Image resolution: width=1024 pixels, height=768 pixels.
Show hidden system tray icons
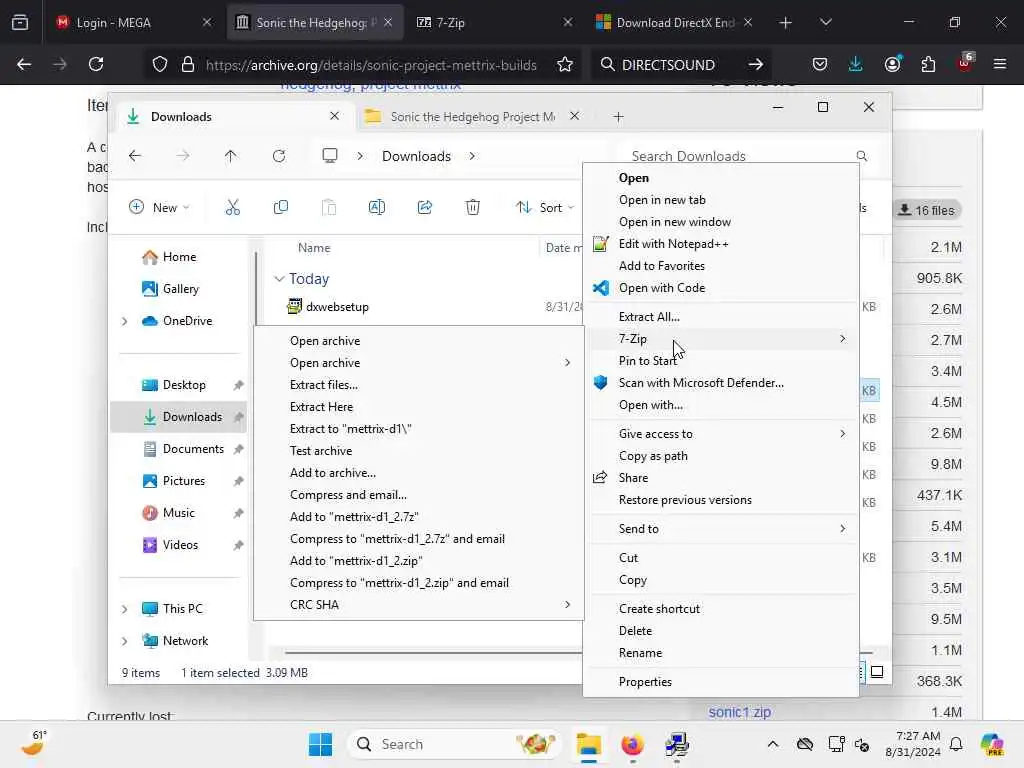[773, 744]
